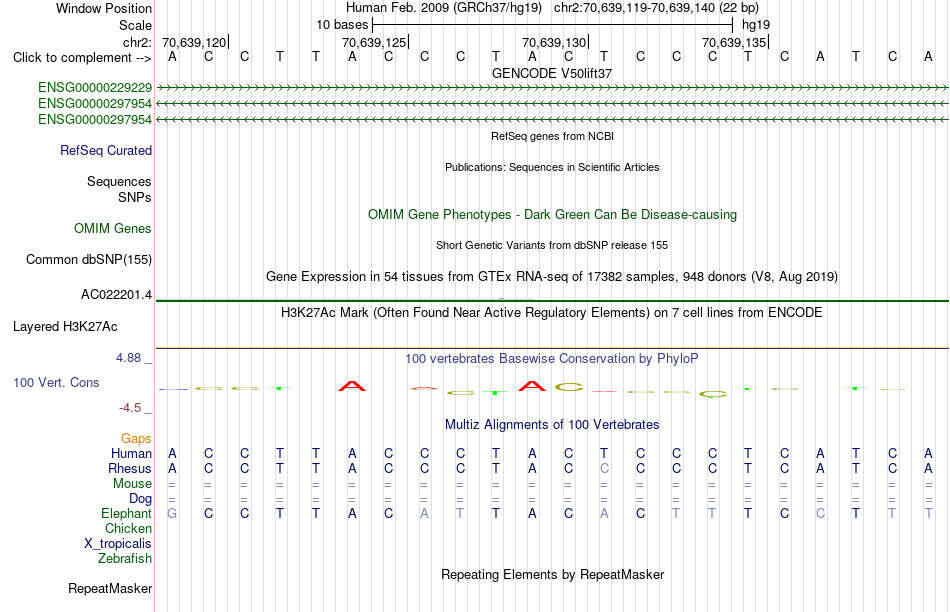Click 'Short Genetic Variants from dbSNP' title
Viewport: 950px width, 612px height.
point(552,245)
